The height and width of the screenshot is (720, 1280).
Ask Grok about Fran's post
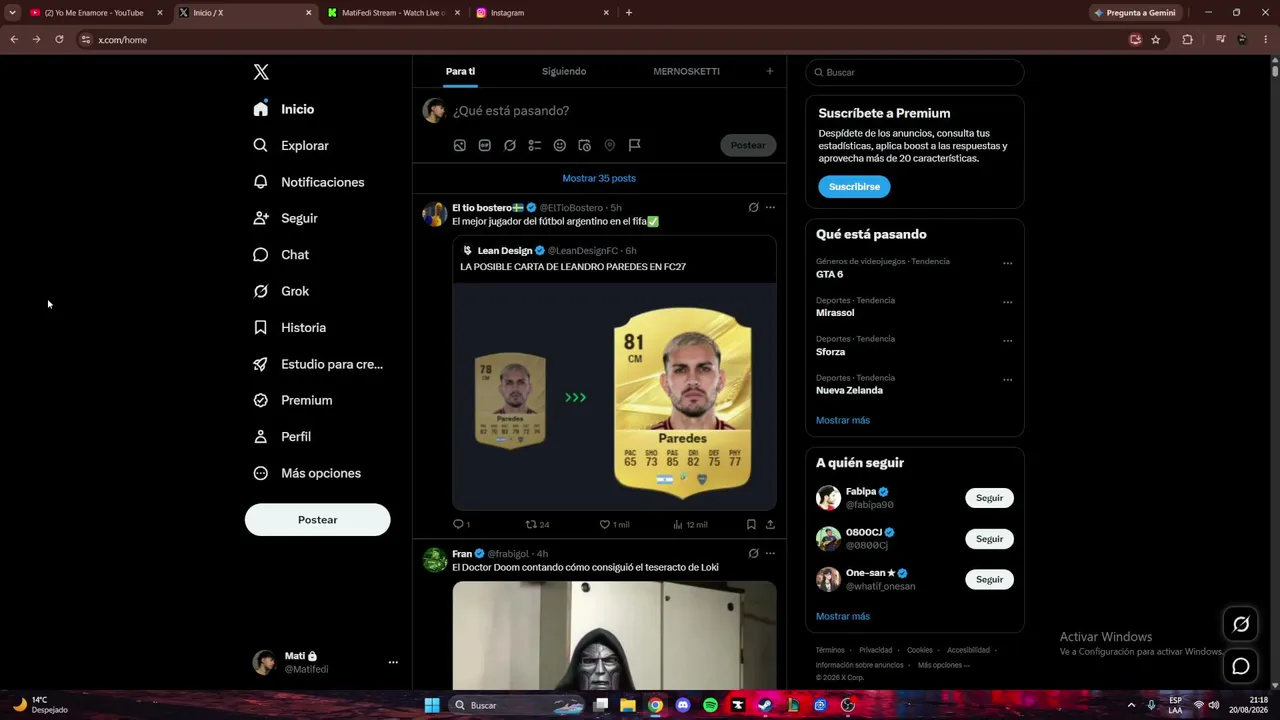coord(753,553)
